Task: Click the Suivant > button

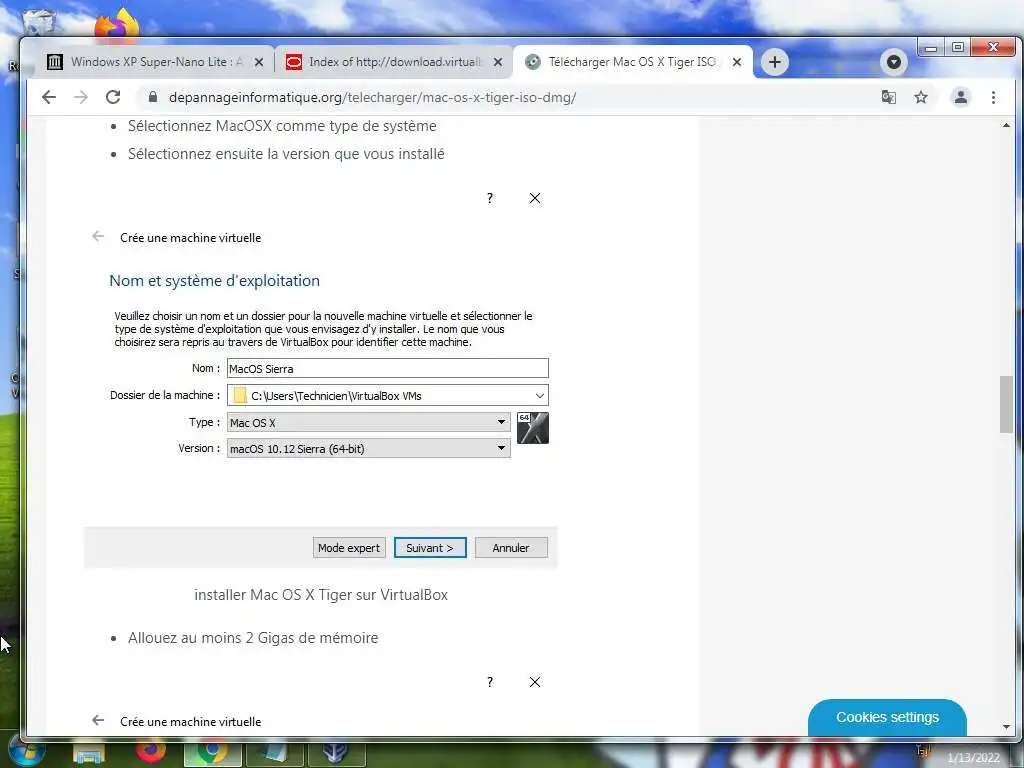Action: (x=430, y=548)
